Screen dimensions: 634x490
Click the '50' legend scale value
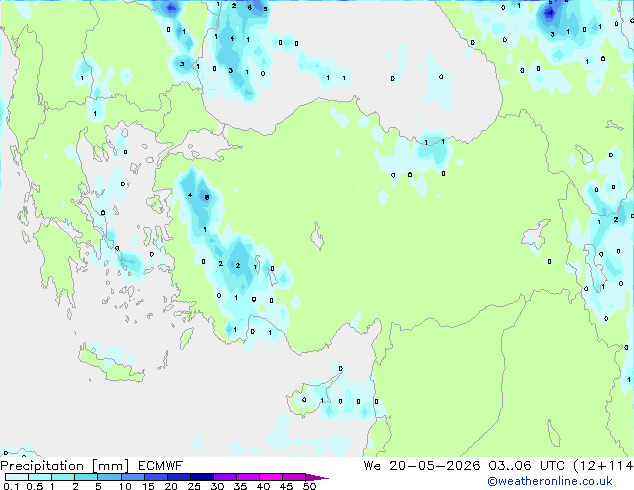click(x=309, y=486)
